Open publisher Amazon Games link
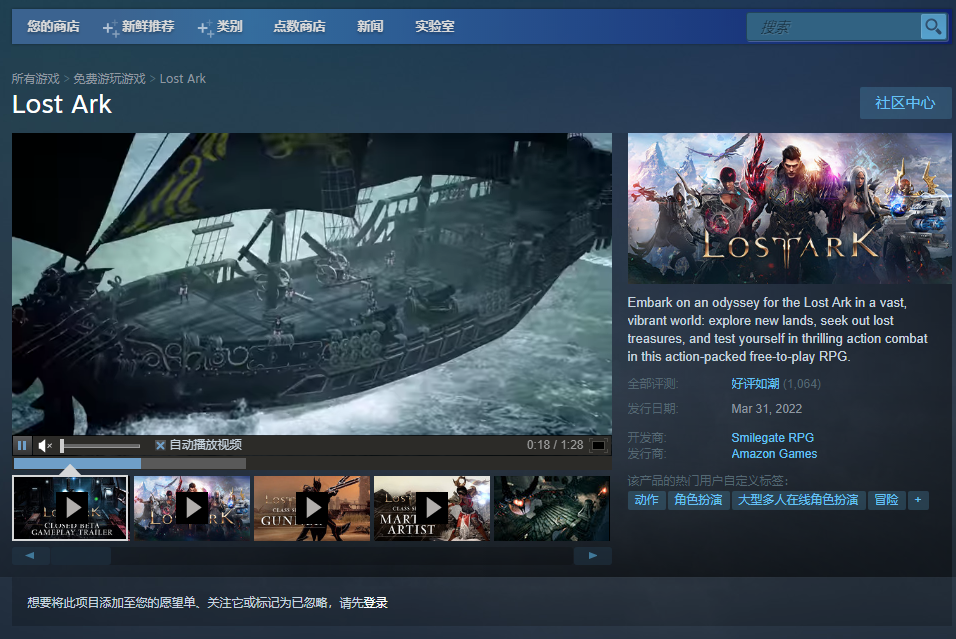The image size is (956, 639). click(774, 454)
